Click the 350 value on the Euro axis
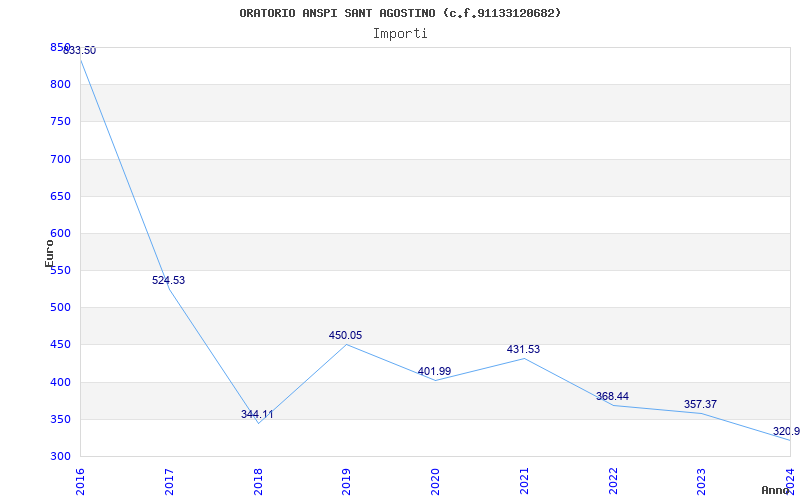This screenshot has width=800, height=500. 59,419
